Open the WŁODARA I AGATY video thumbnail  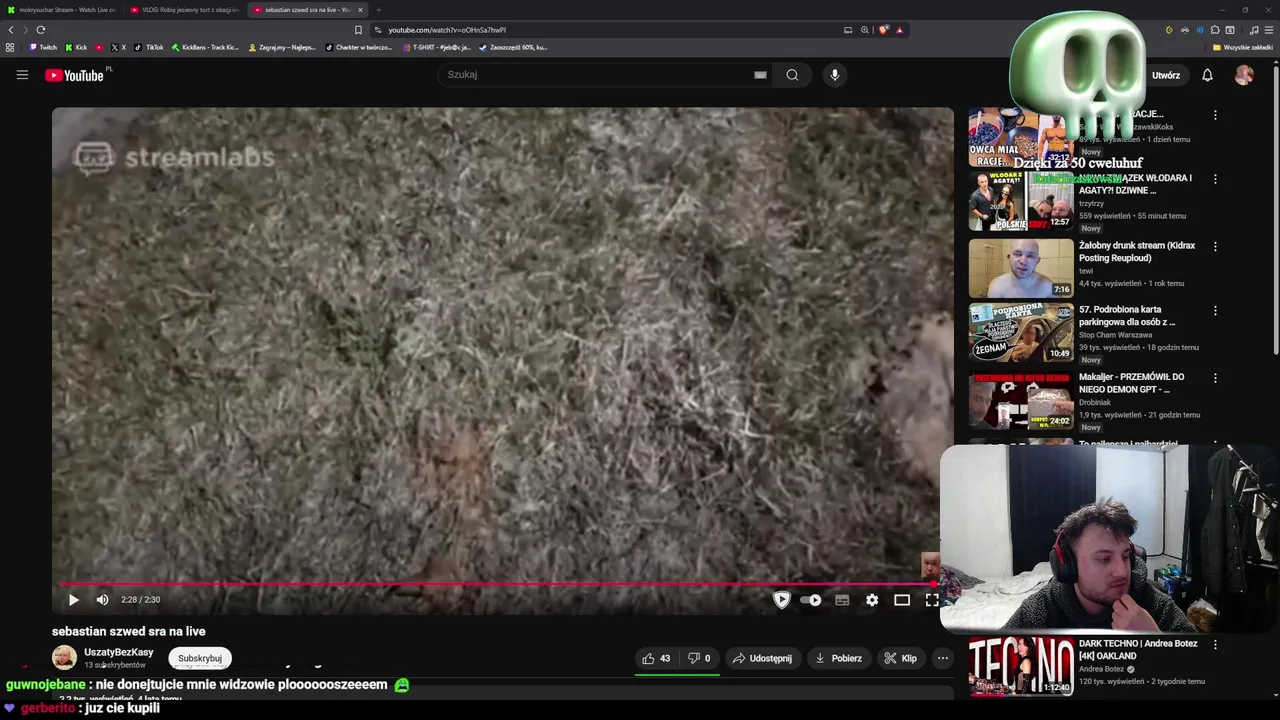coord(1020,200)
